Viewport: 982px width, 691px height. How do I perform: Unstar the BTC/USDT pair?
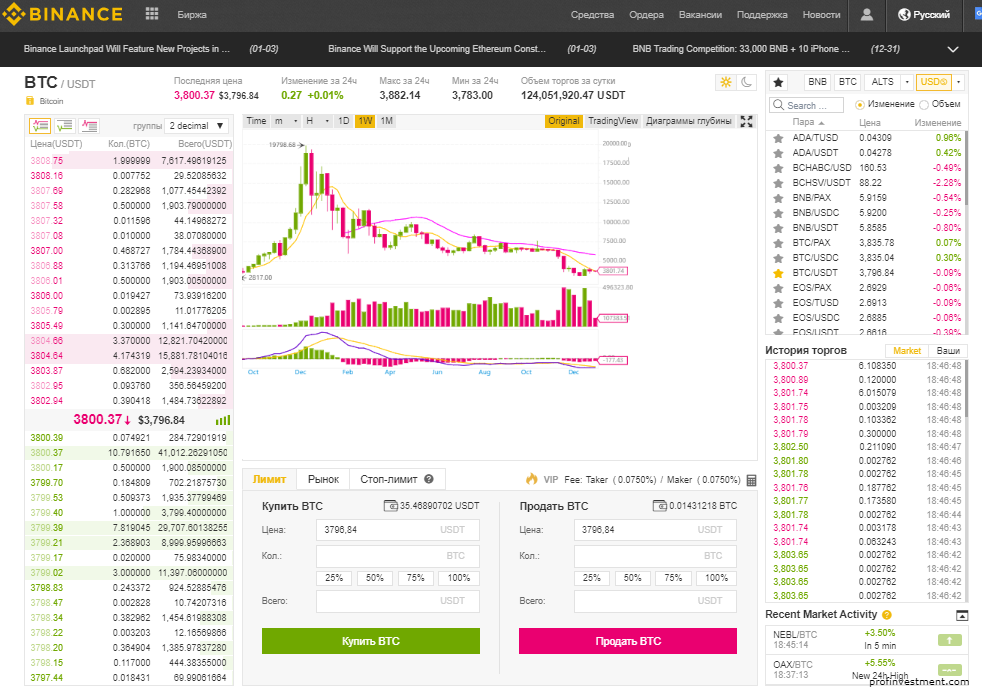click(778, 273)
